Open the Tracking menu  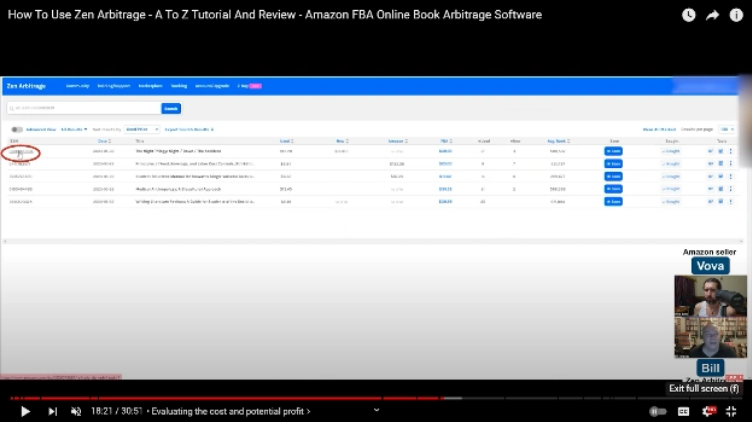[179, 86]
